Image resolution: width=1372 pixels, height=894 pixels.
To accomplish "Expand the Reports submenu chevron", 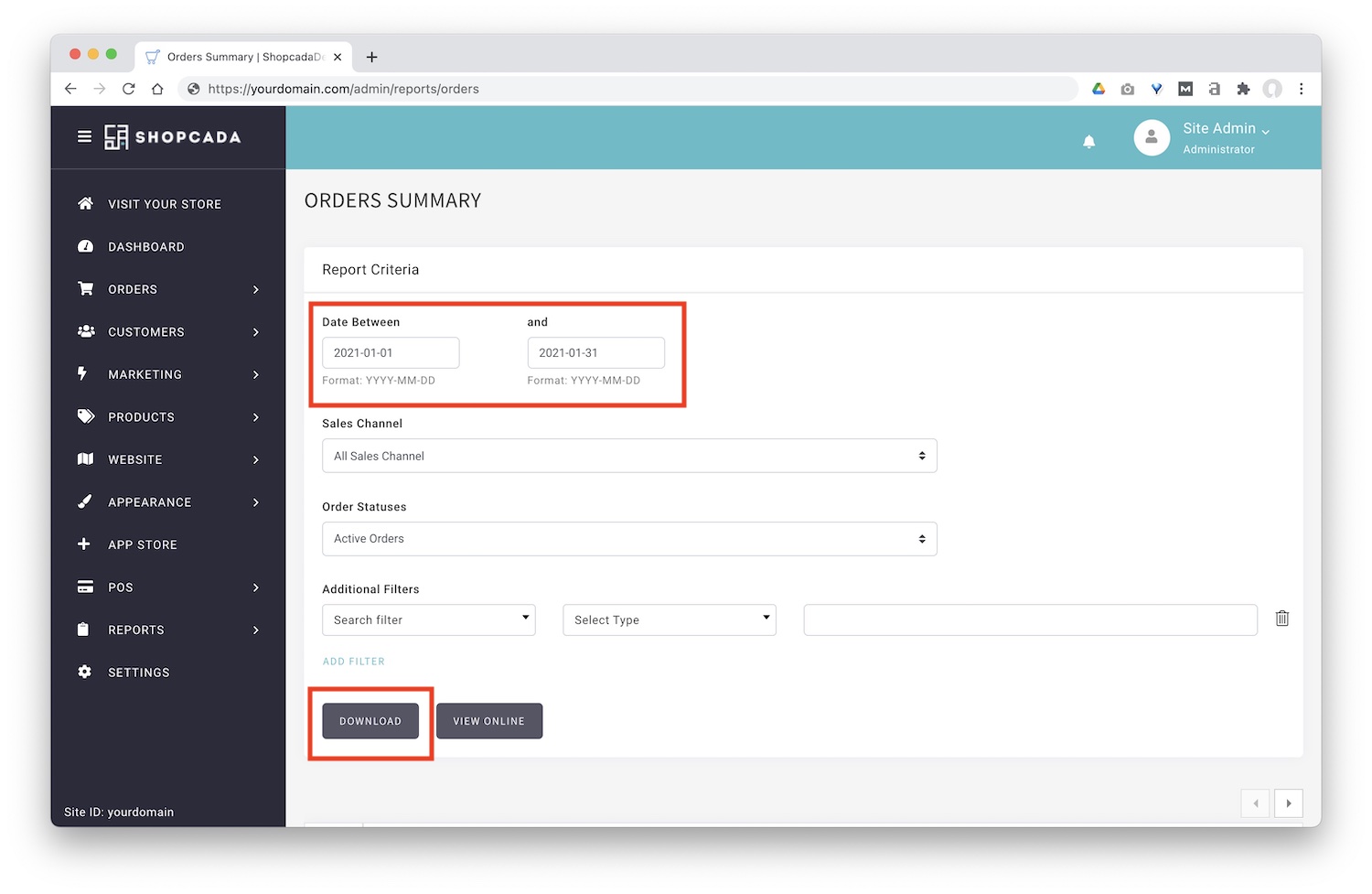I will 256,630.
